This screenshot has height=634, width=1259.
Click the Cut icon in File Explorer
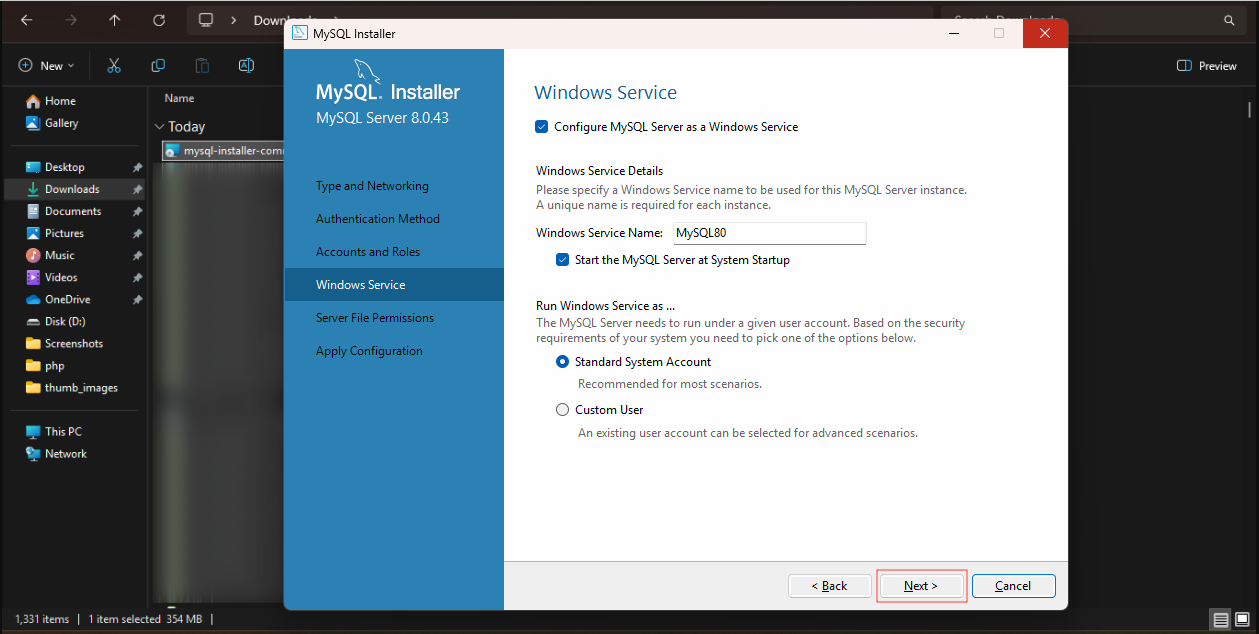(x=114, y=66)
